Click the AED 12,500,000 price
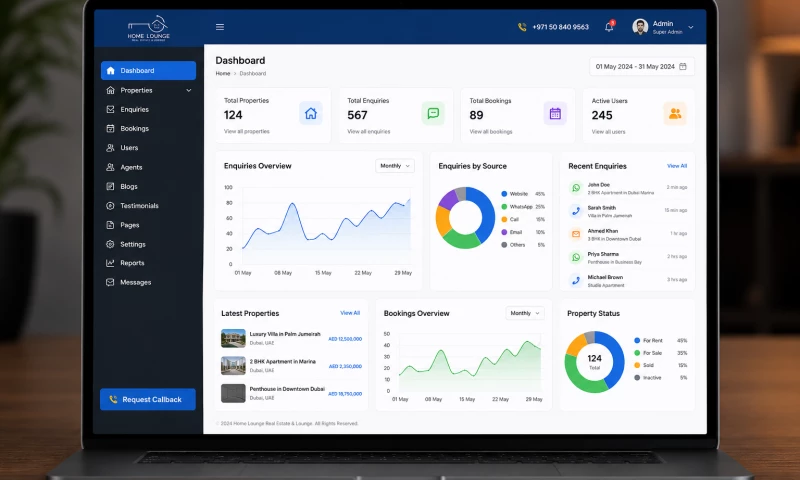800x480 pixels. point(345,339)
